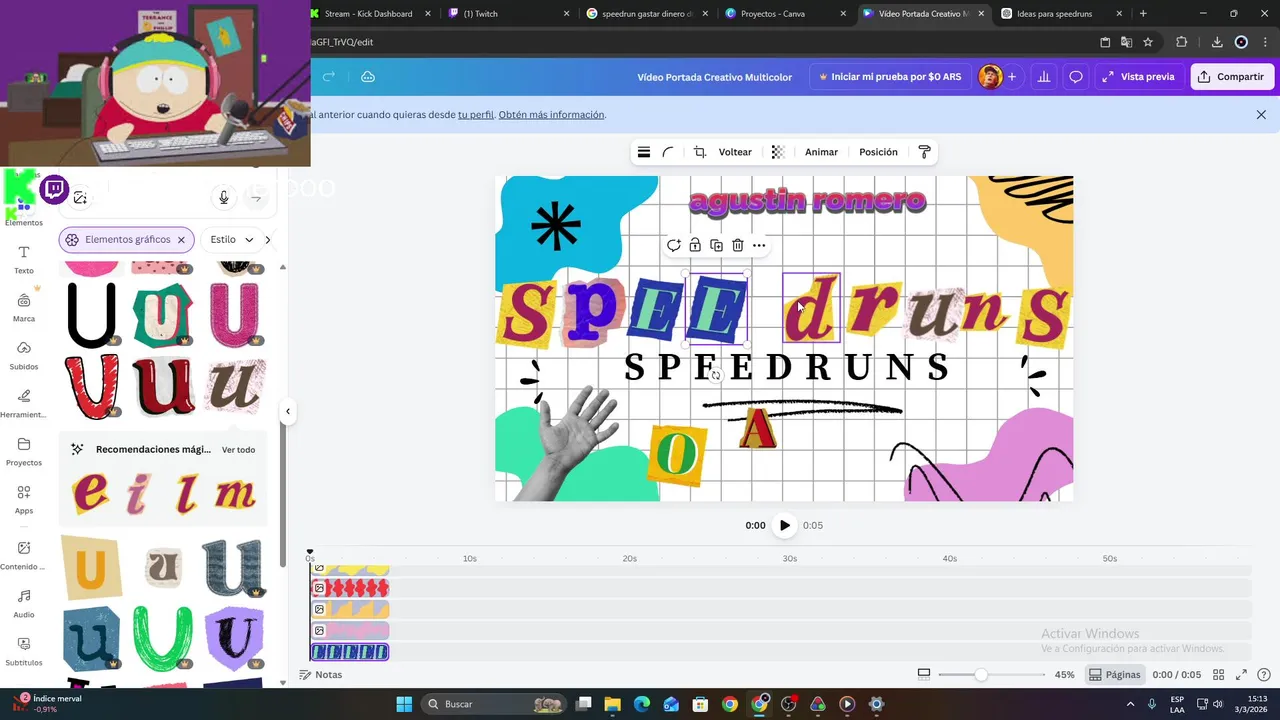Open the Audio panel in sidebar

(x=24, y=603)
